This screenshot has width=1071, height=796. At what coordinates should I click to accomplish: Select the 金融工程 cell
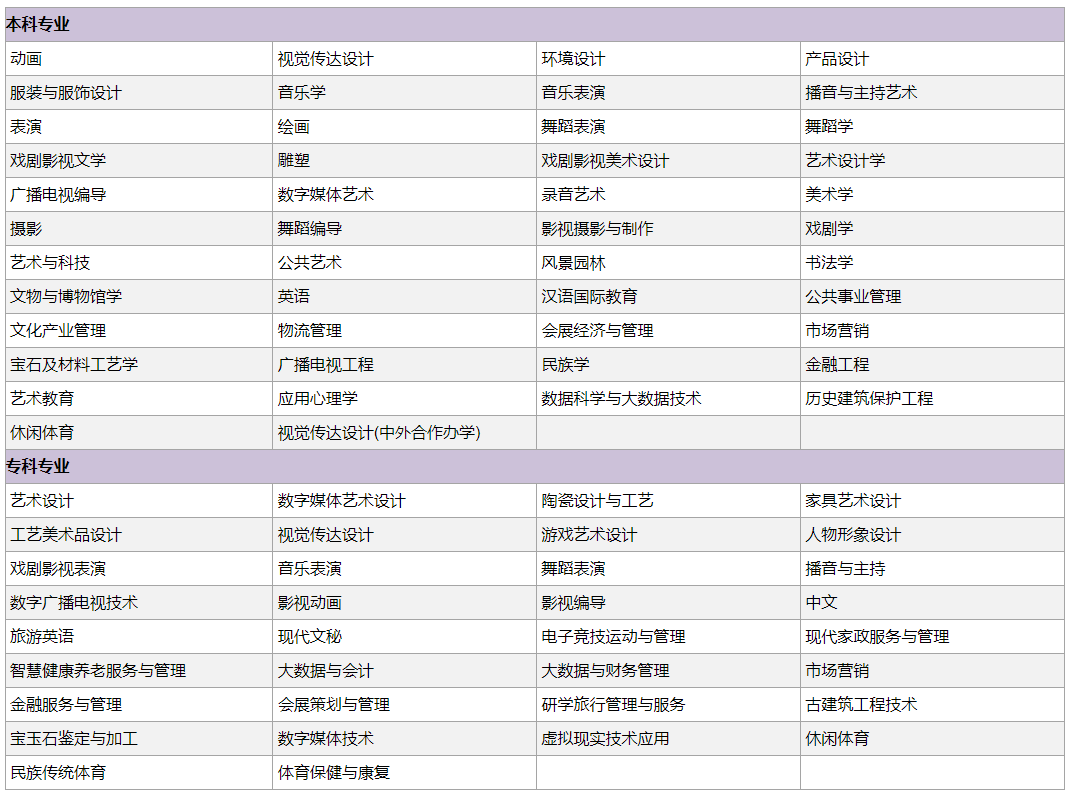(932, 365)
